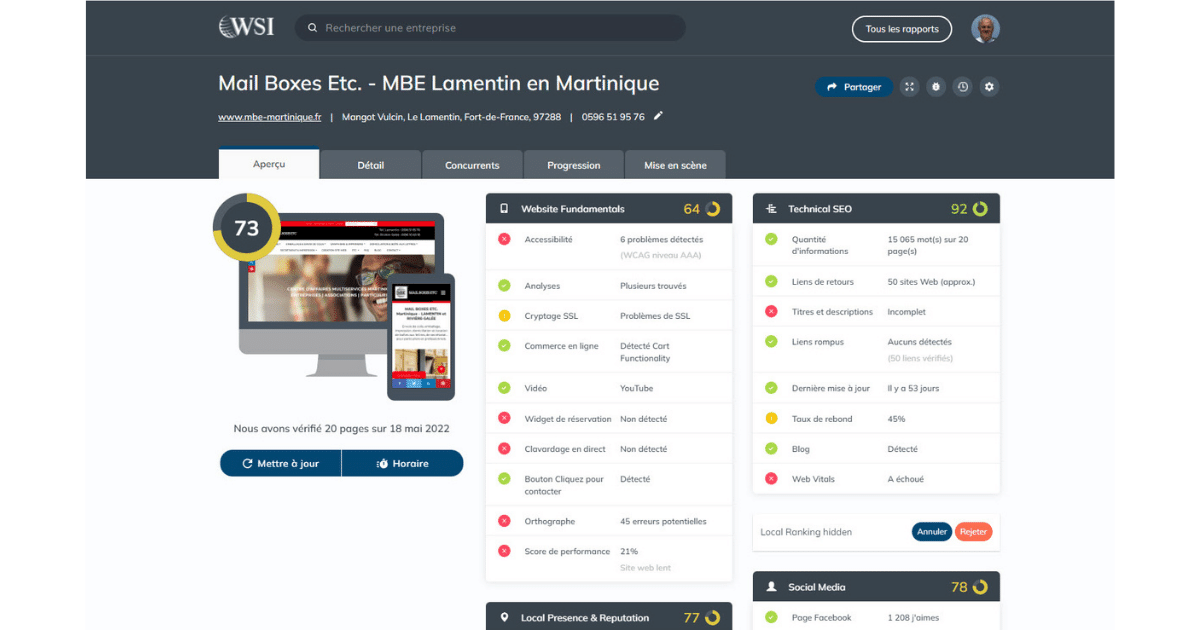Click Social Media person icon in header

click(x=771, y=587)
